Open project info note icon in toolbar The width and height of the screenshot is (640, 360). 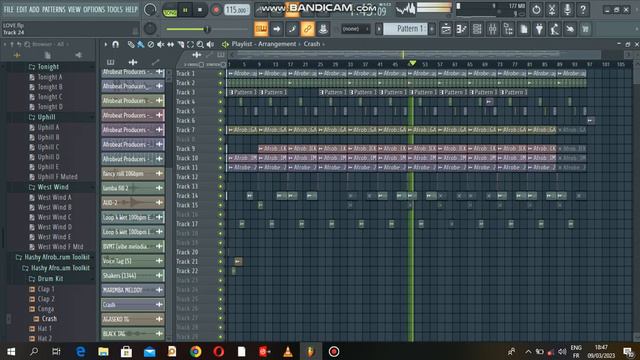tap(524, 29)
